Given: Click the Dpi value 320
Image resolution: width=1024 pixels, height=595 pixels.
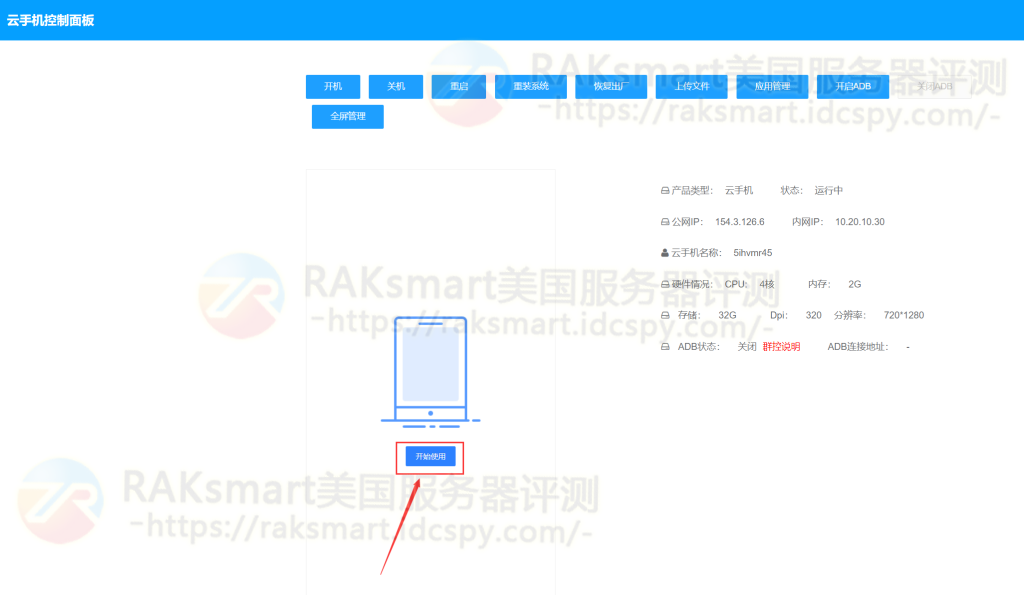Looking at the screenshot, I should (813, 315).
